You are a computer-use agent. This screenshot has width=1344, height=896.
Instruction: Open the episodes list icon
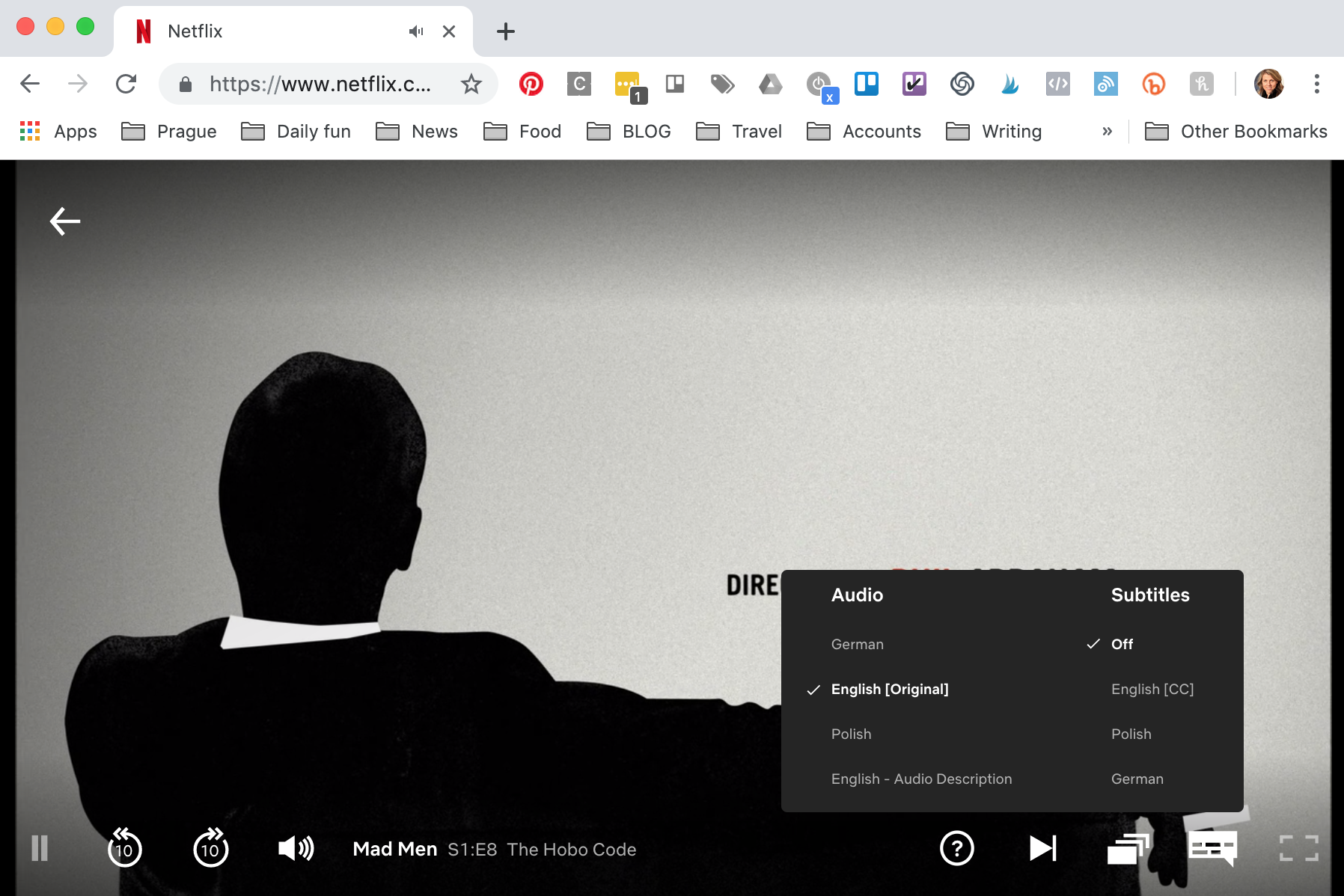tap(1128, 848)
